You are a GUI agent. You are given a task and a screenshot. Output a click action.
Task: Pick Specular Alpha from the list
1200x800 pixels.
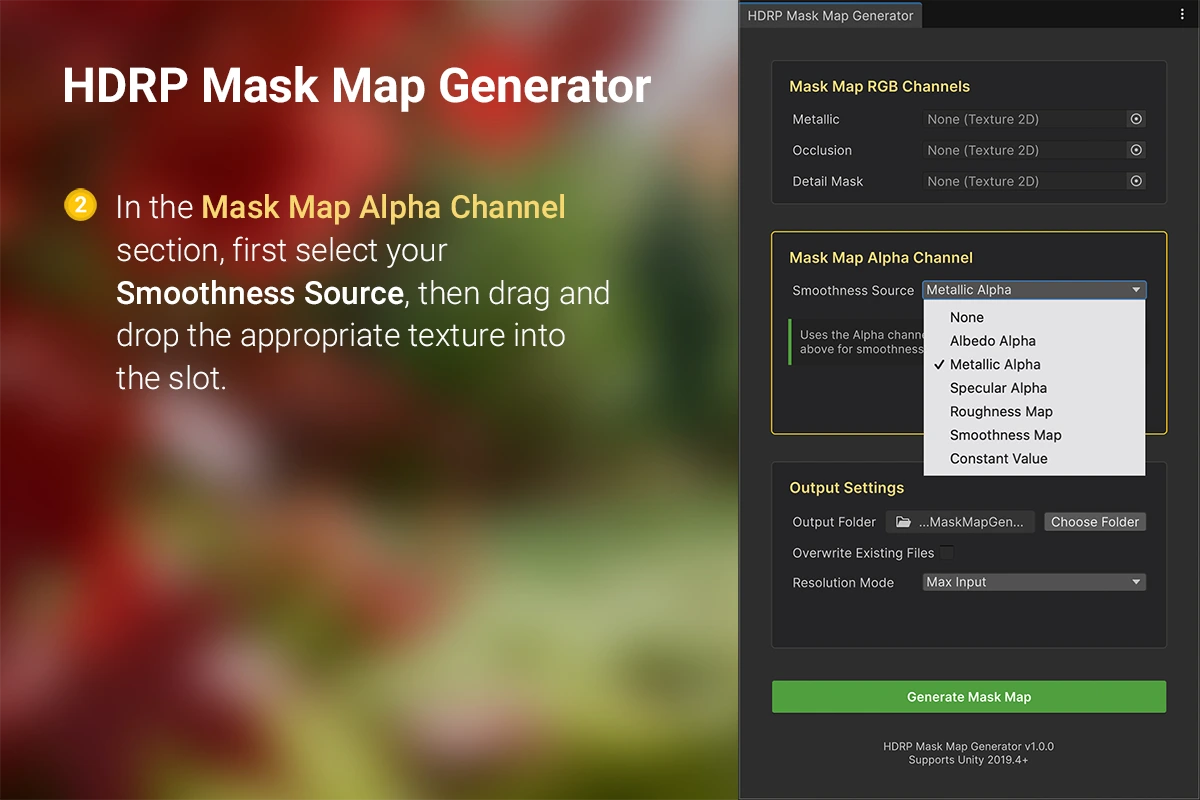coord(998,388)
